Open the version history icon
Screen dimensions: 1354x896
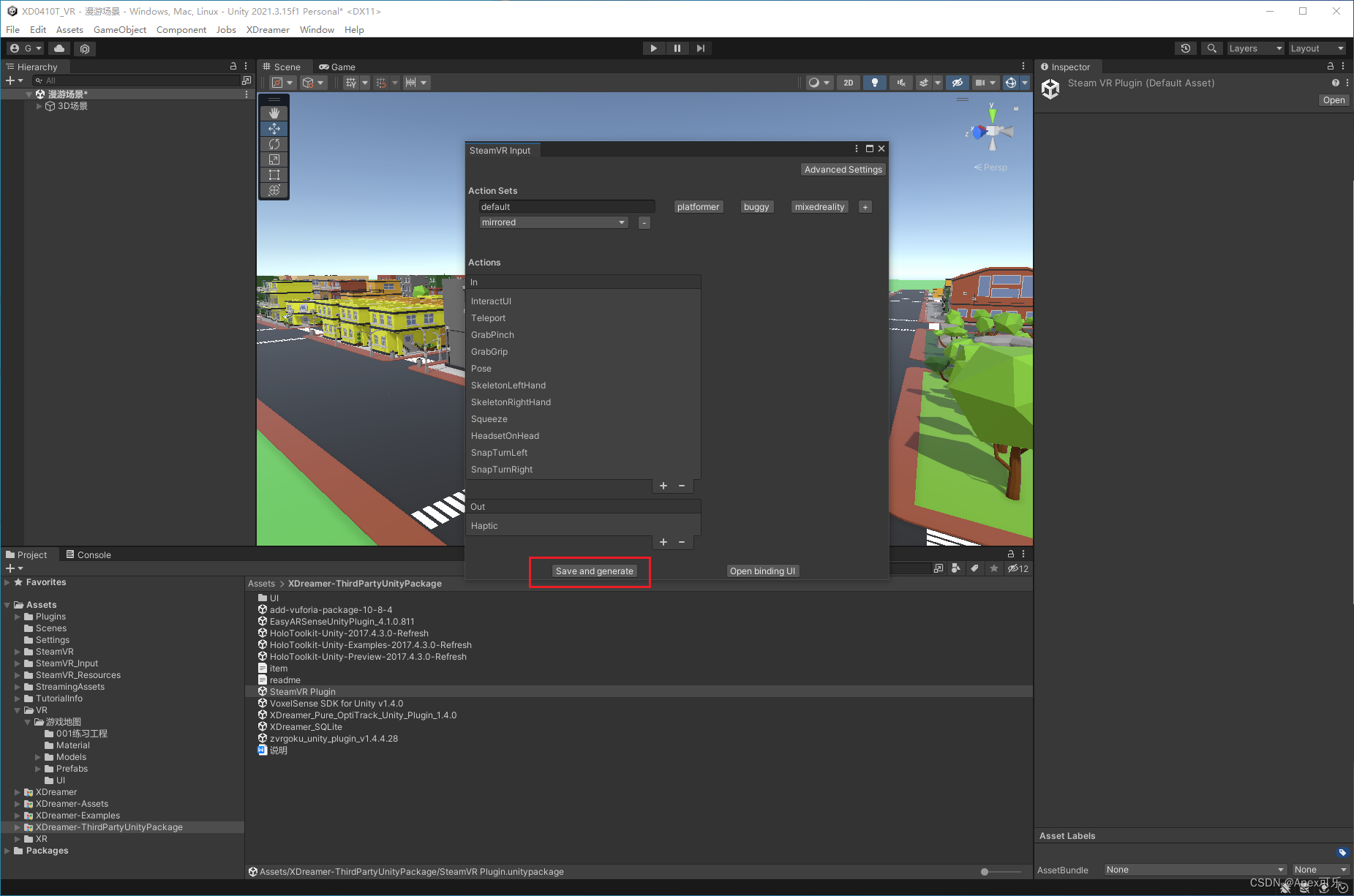click(1186, 48)
